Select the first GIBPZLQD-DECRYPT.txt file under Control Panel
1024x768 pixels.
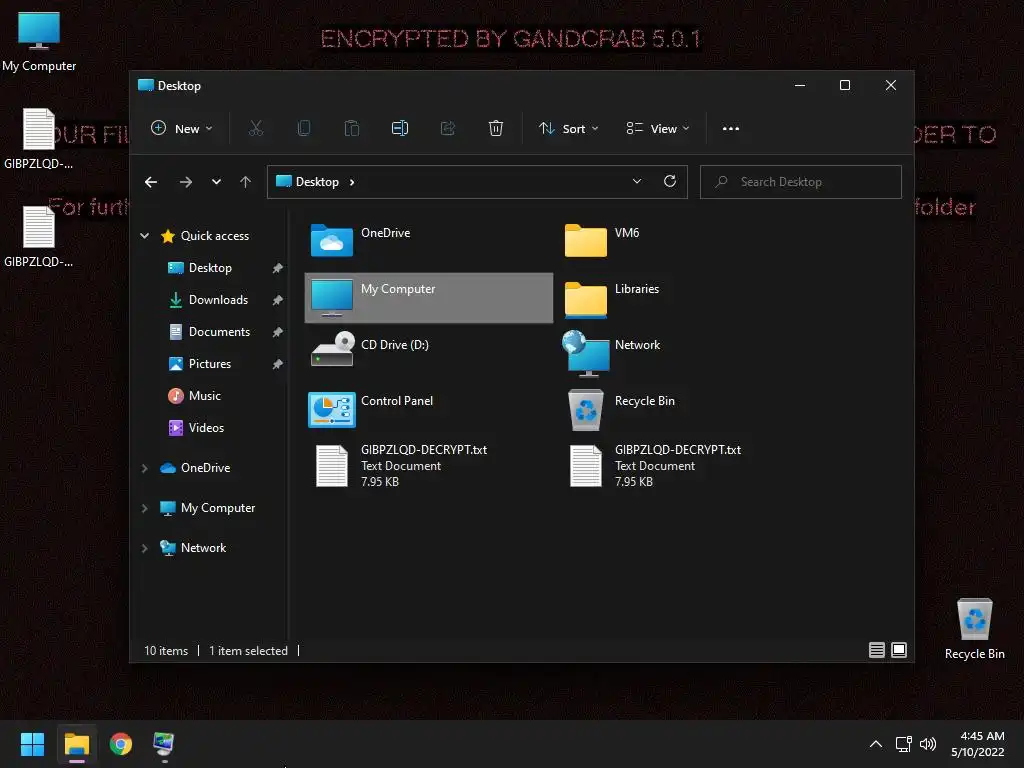coord(428,466)
